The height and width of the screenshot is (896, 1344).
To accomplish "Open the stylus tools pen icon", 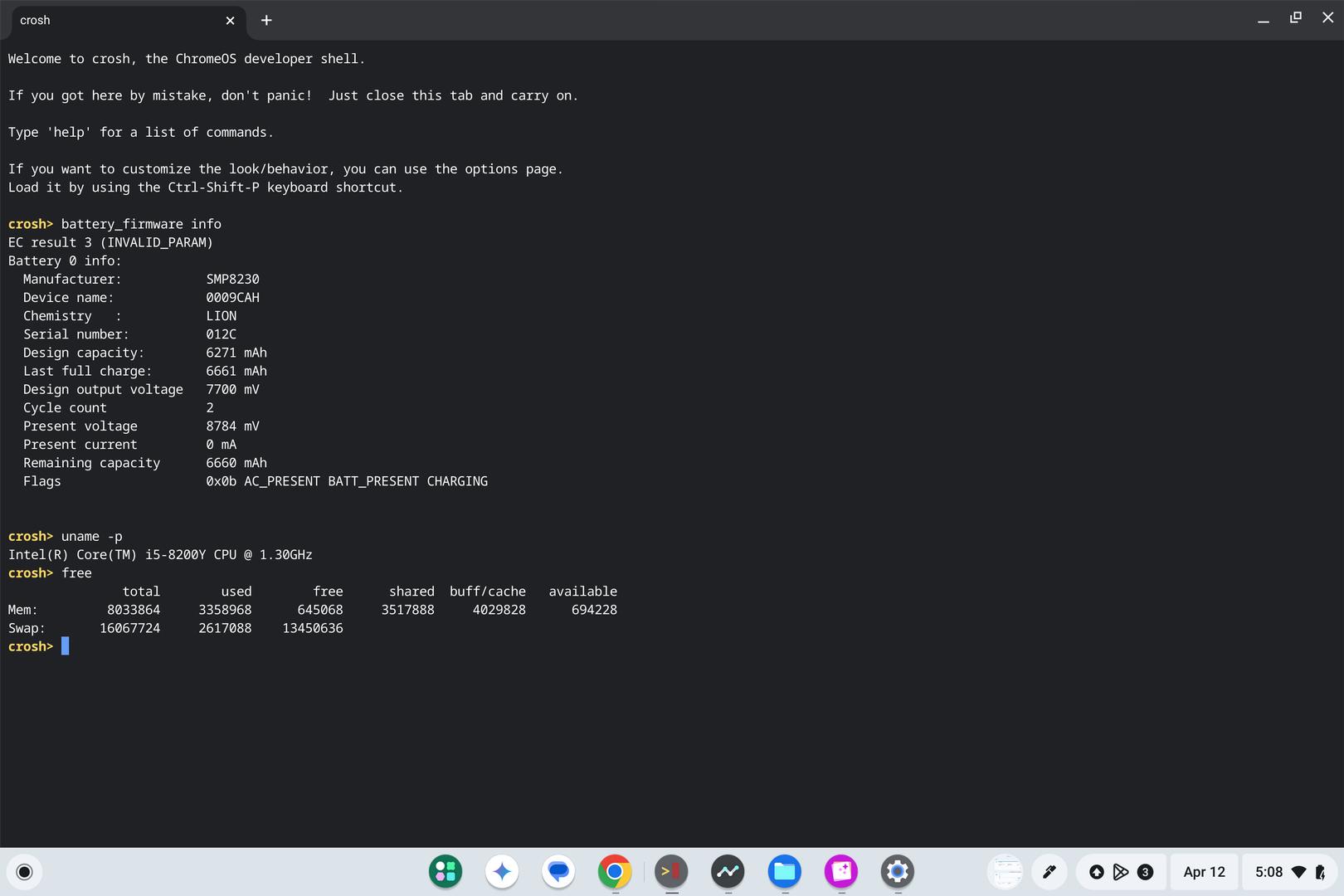I will [x=1049, y=871].
